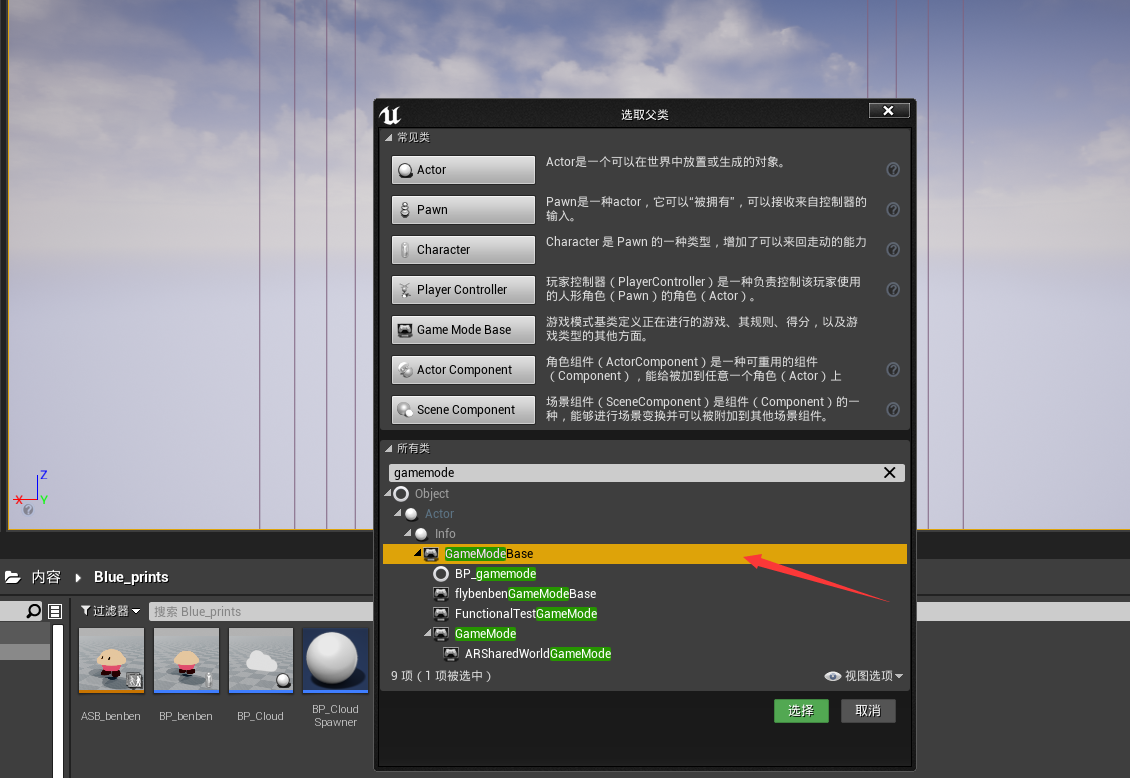Choose the Game Mode Base class button

point(463,330)
